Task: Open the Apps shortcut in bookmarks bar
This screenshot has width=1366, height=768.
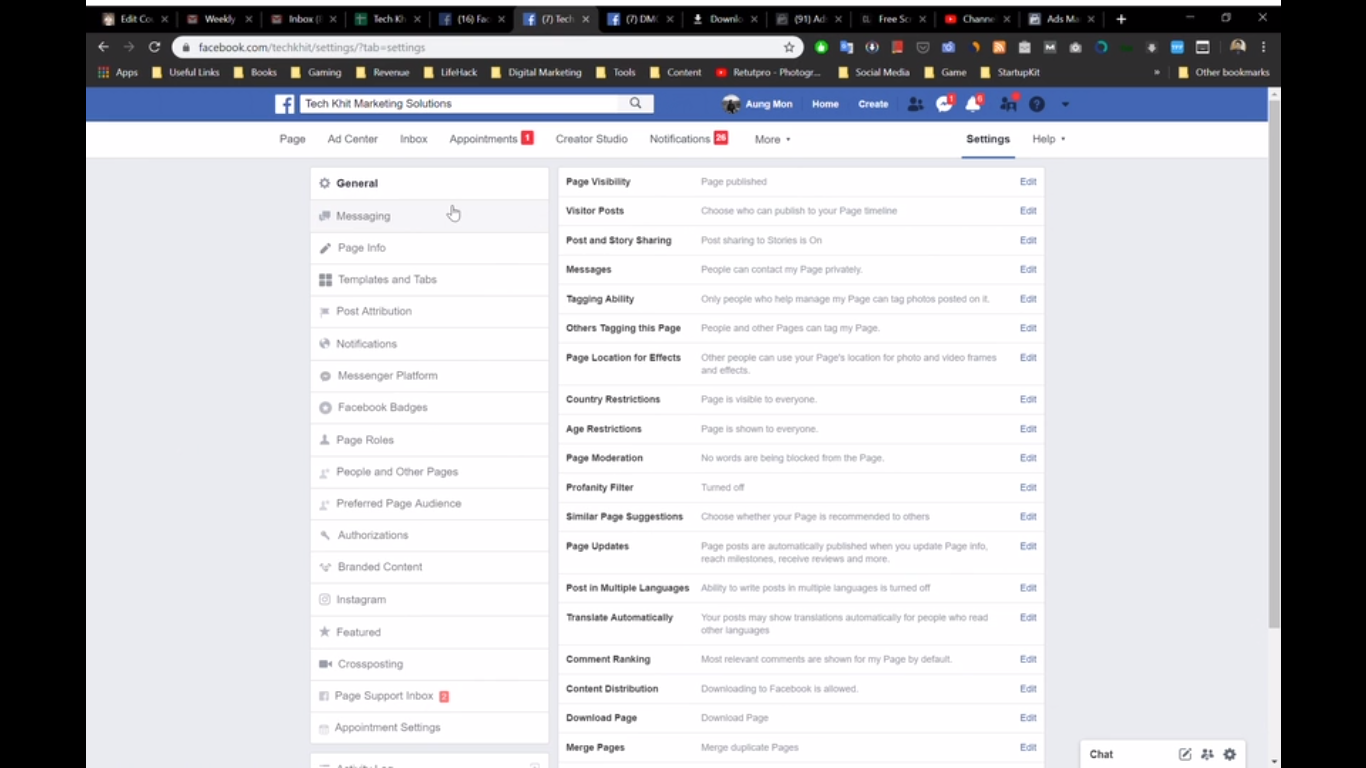Action: click(x=118, y=72)
